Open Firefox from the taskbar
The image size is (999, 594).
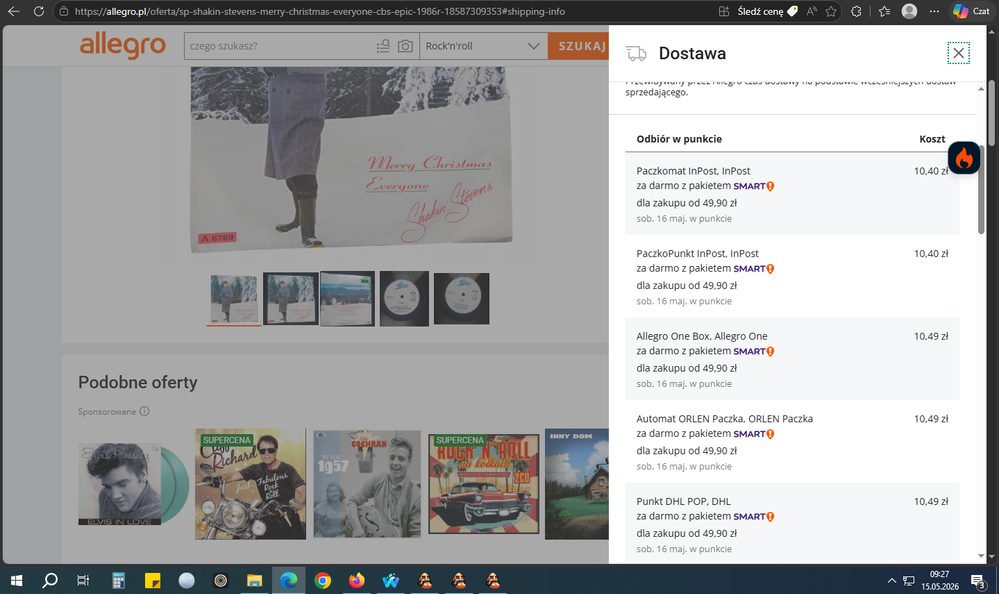click(357, 580)
